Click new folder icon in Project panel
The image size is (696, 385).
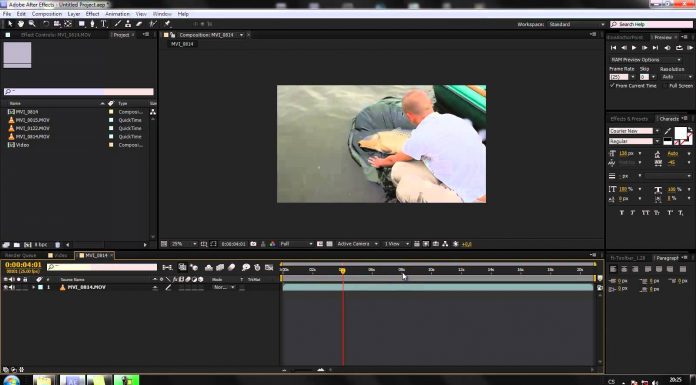17,245
